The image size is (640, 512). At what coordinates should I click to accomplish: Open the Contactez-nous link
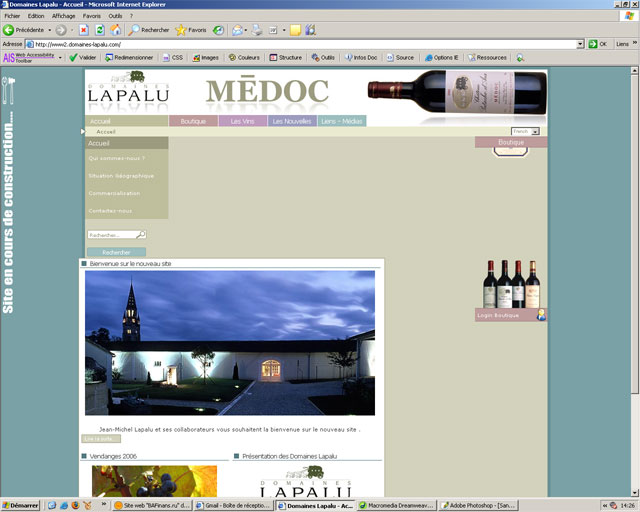click(x=110, y=211)
